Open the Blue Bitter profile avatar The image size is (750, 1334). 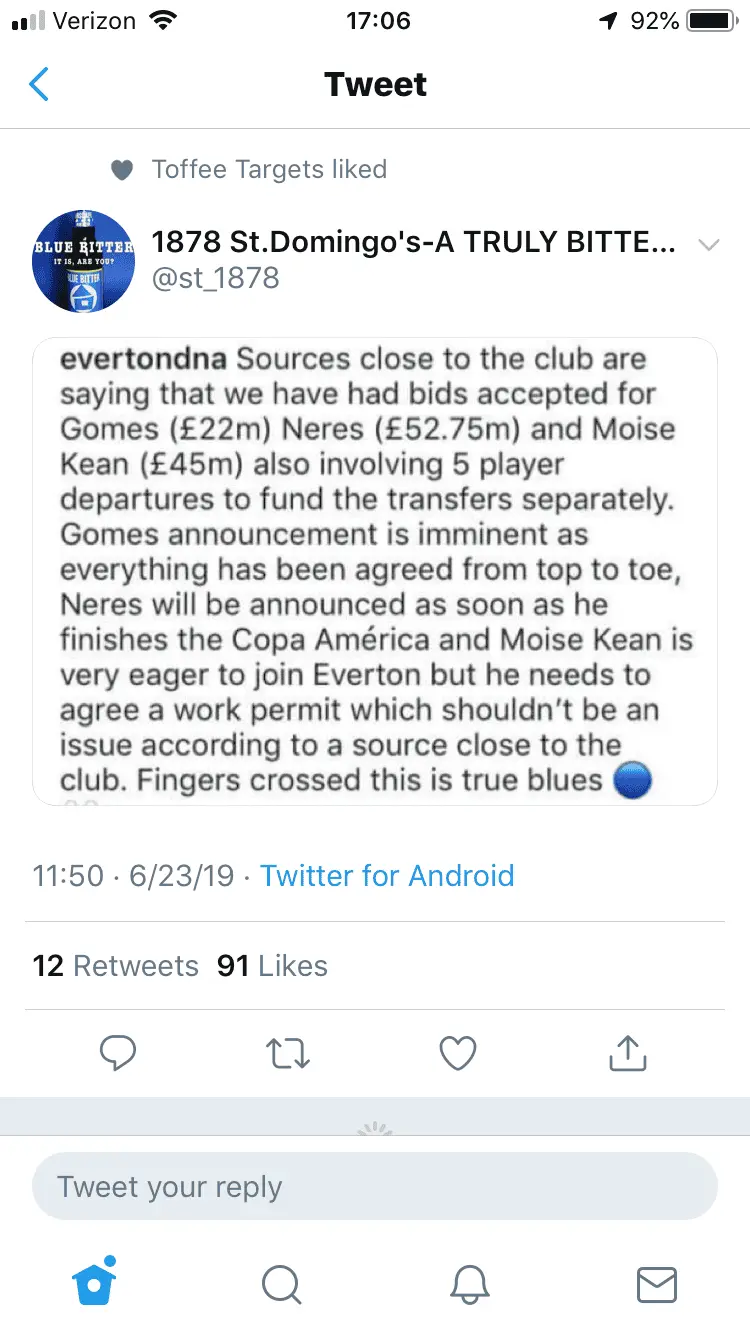pyautogui.click(x=83, y=261)
